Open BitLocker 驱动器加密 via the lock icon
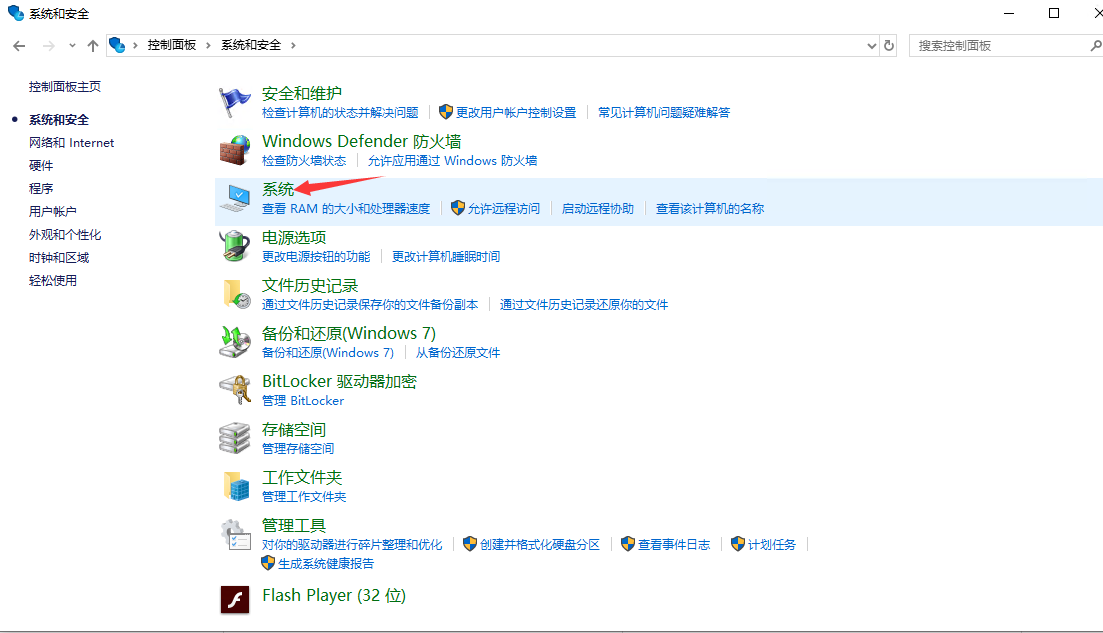The image size is (1103, 633). tap(234, 388)
